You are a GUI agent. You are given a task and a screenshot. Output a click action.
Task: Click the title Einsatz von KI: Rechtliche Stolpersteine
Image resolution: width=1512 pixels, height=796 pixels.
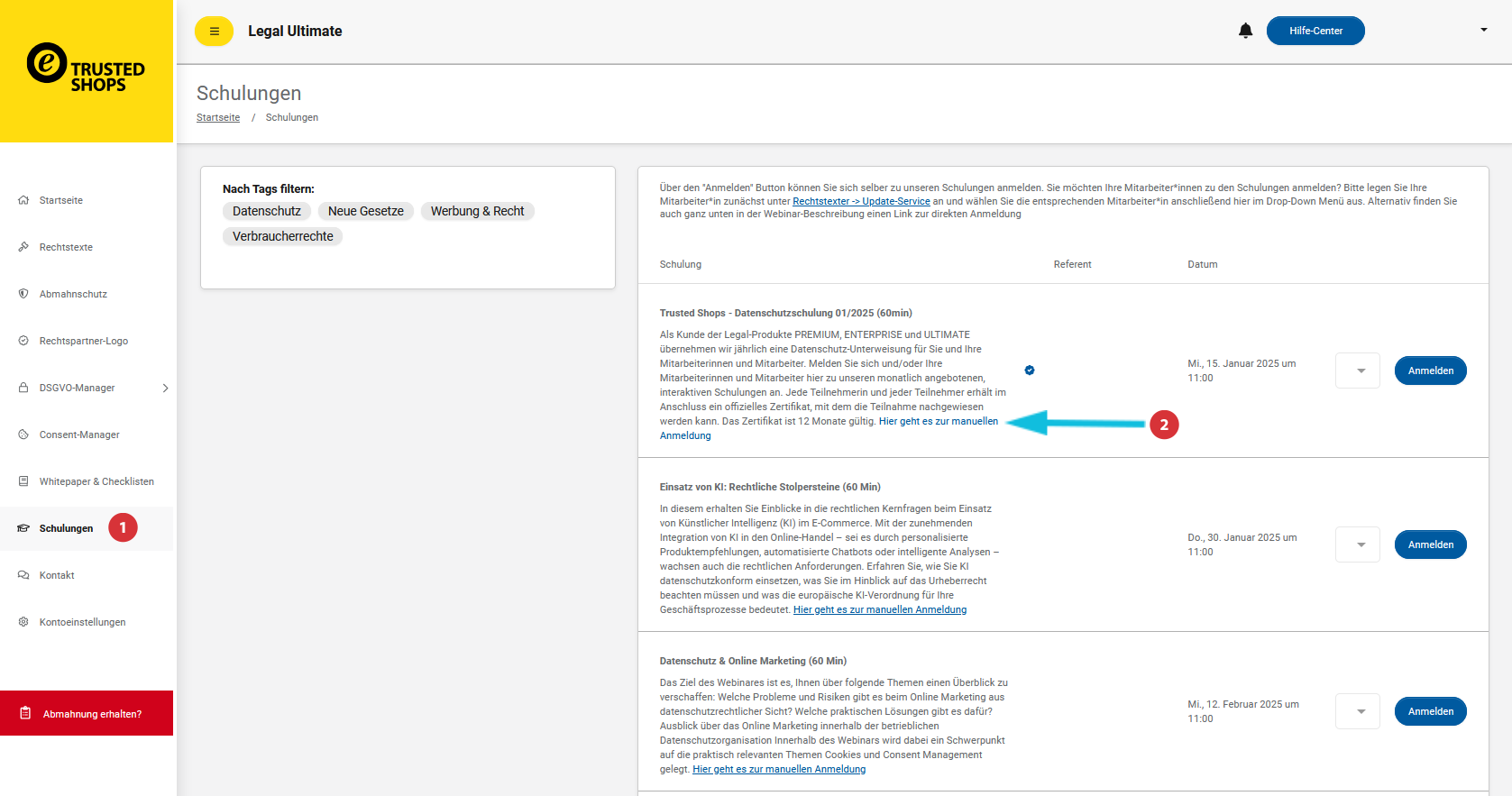pyautogui.click(x=770, y=487)
